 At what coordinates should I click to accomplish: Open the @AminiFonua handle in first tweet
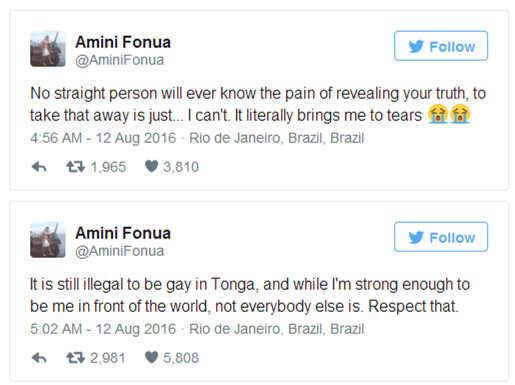[120, 60]
